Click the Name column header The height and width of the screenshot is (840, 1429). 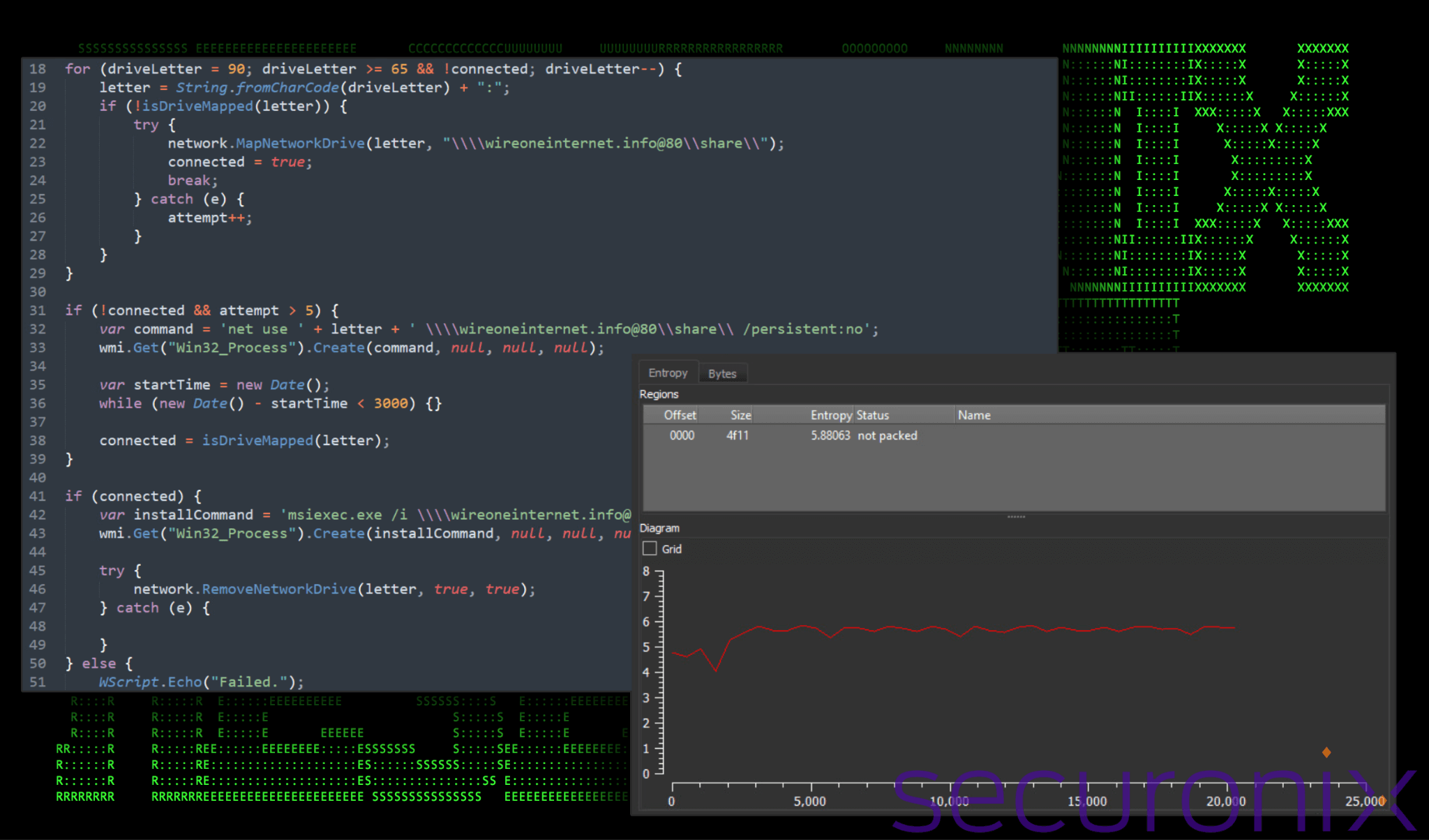click(974, 415)
